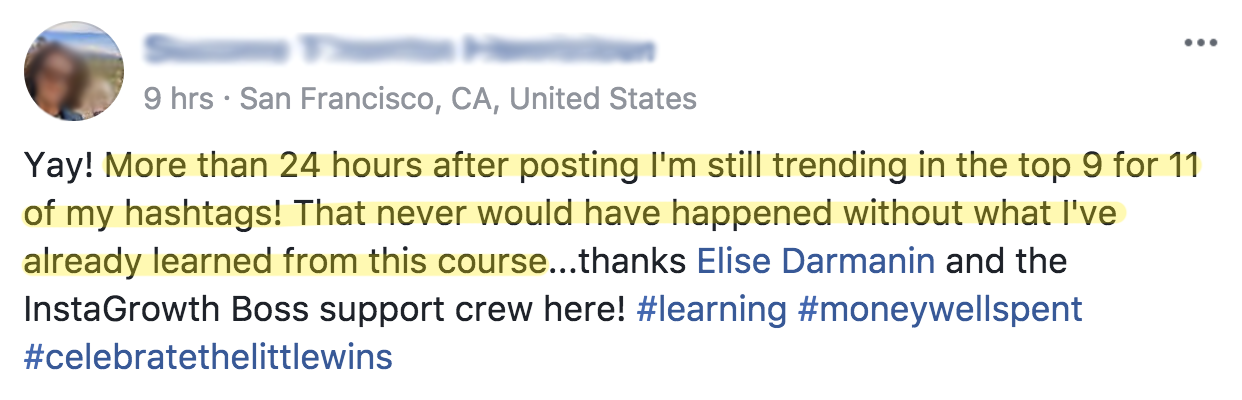
Task: Click "already learned from this course" text
Action: pyautogui.click(x=283, y=261)
